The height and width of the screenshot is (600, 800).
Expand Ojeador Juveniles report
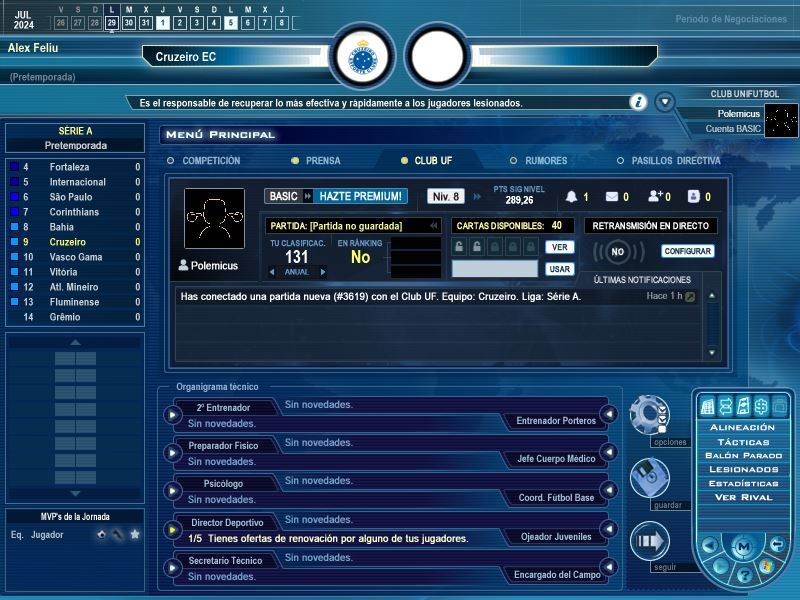pyautogui.click(x=609, y=529)
